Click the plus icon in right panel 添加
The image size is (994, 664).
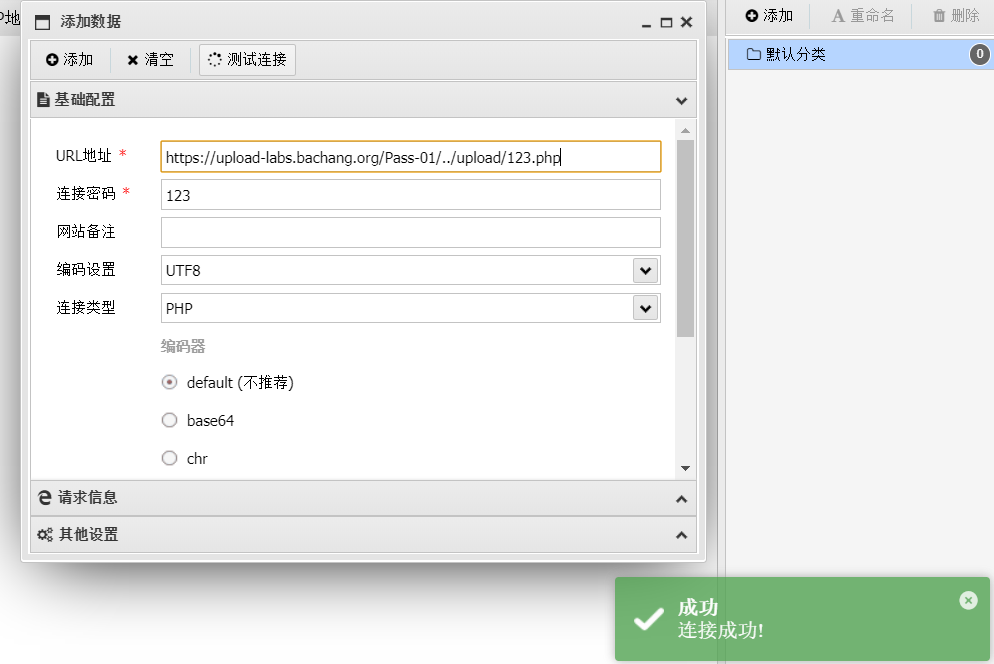752,15
